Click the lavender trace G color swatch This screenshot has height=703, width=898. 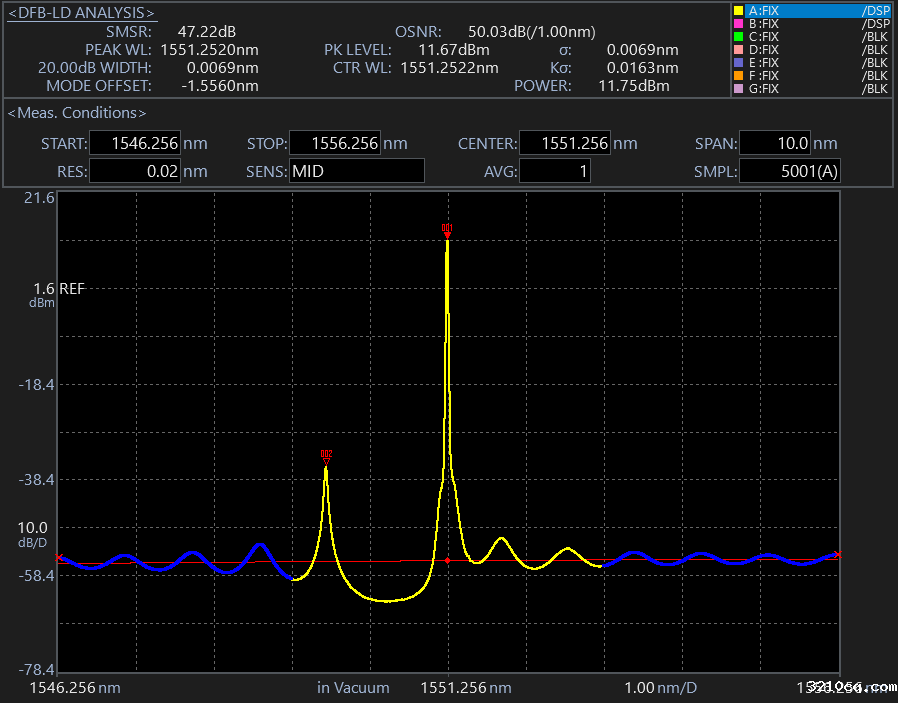(739, 89)
